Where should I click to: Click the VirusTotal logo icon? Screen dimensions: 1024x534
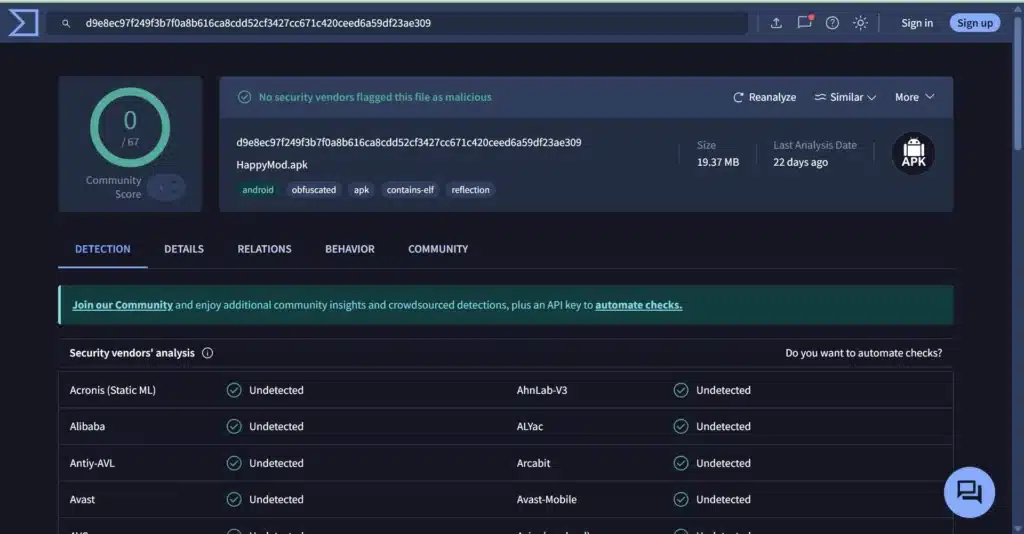(23, 23)
